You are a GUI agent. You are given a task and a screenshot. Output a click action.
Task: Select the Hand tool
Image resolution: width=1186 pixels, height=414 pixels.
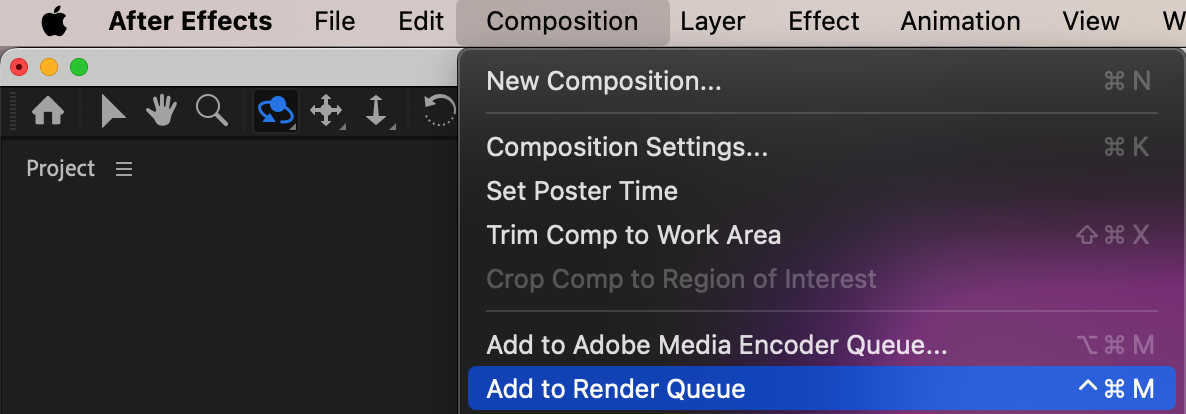pos(162,111)
